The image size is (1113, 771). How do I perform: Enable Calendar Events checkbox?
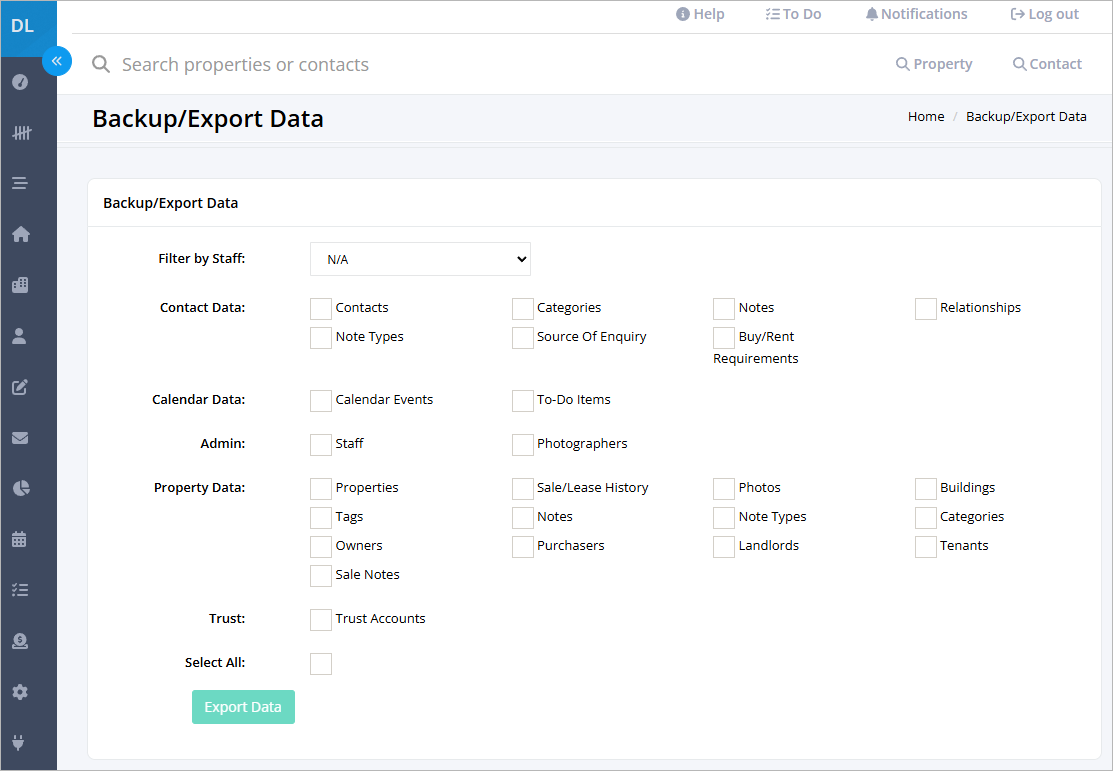point(321,401)
